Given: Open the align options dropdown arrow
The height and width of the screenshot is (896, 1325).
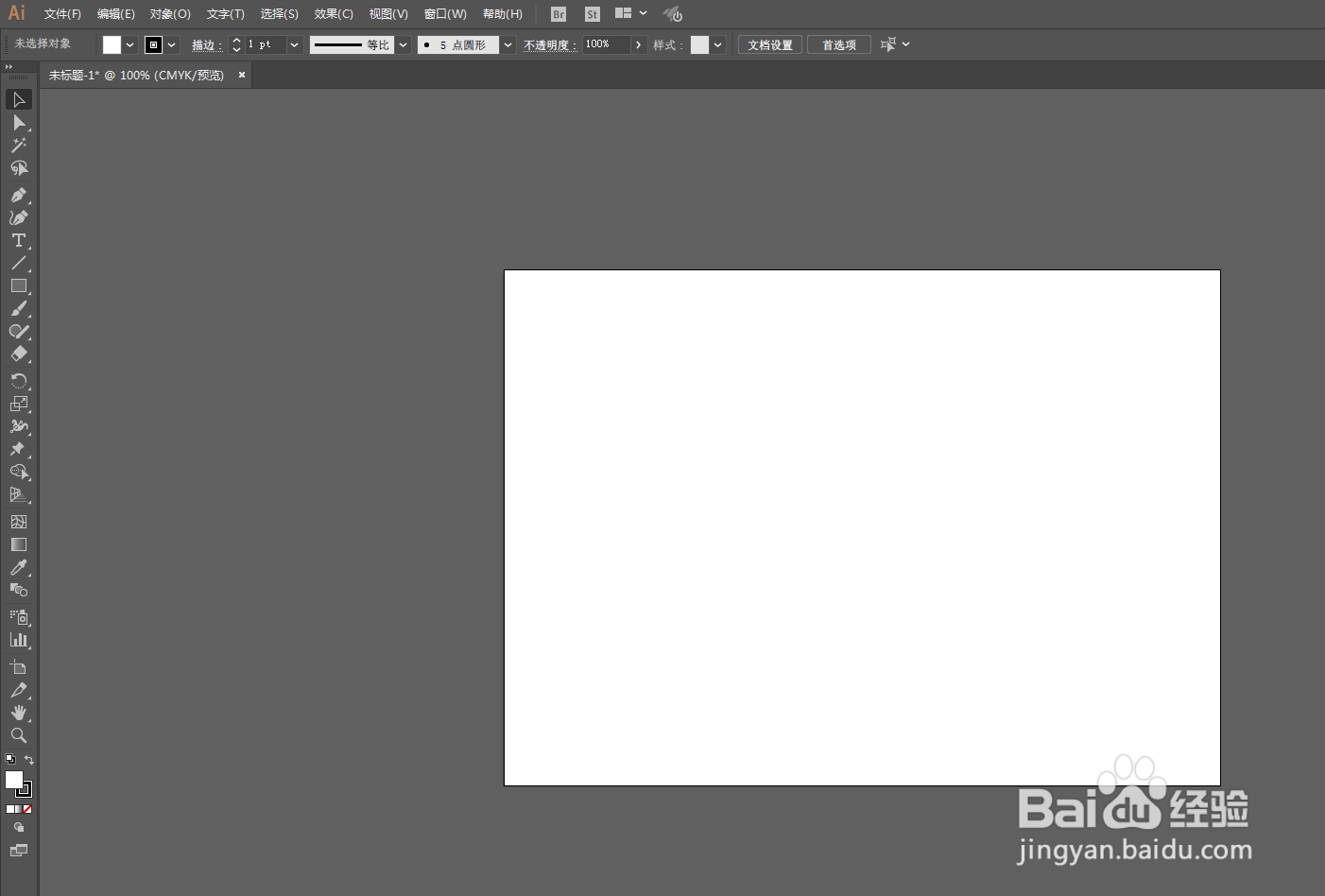Looking at the screenshot, I should coord(906,44).
